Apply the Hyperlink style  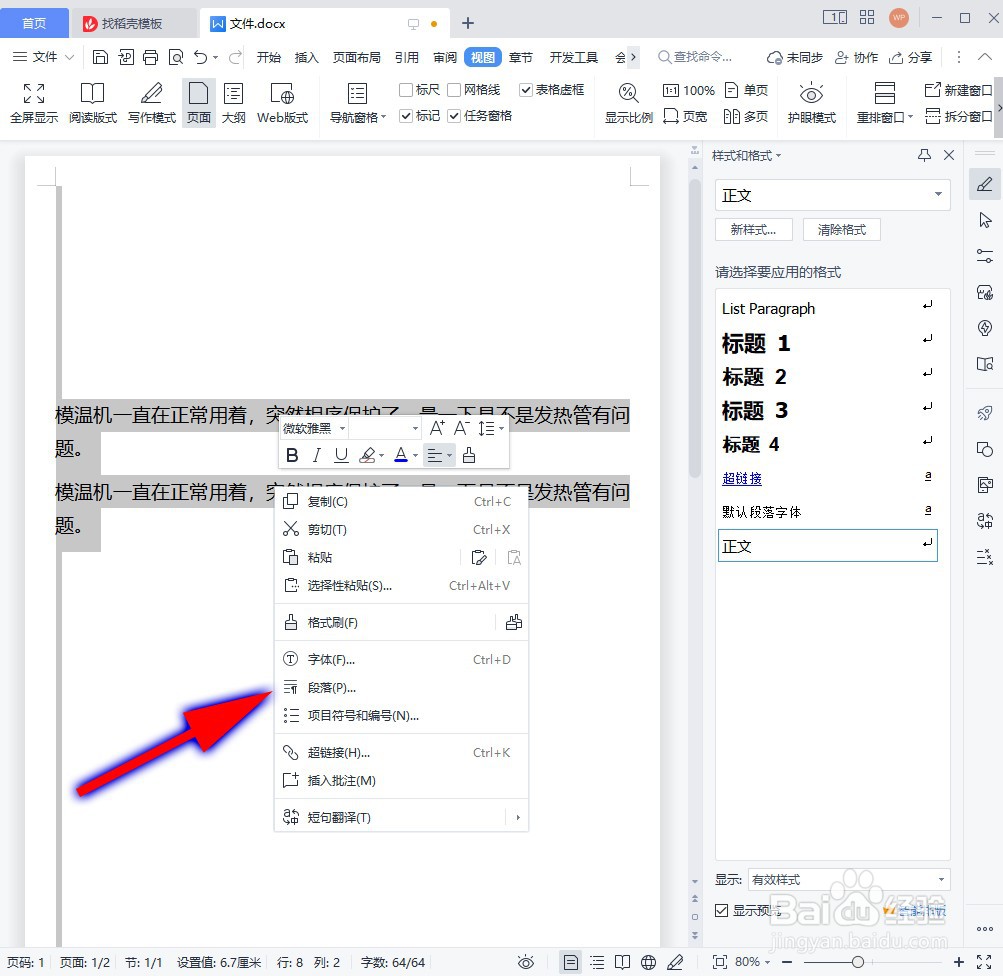coord(827,478)
